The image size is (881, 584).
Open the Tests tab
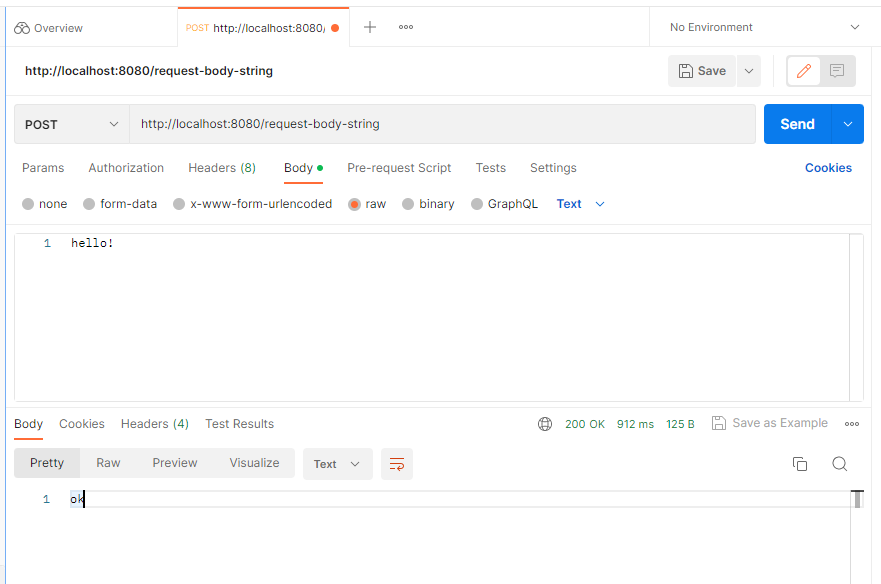coord(491,167)
